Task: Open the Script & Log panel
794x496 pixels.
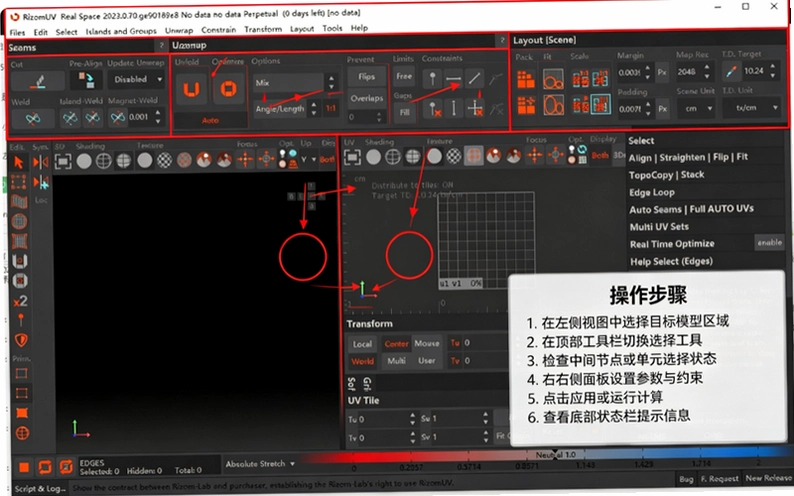Action: (x=41, y=488)
